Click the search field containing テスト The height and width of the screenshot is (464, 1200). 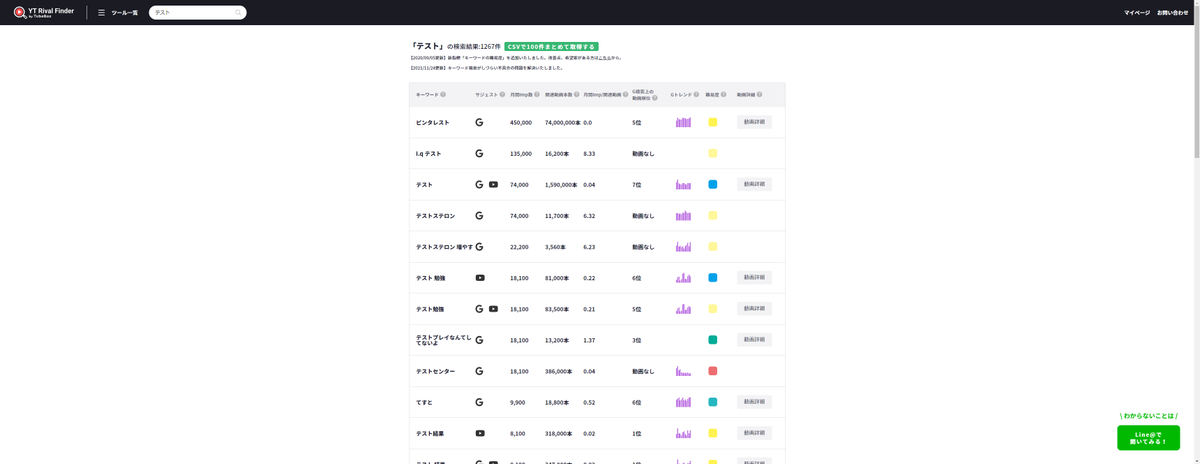[x=197, y=13]
